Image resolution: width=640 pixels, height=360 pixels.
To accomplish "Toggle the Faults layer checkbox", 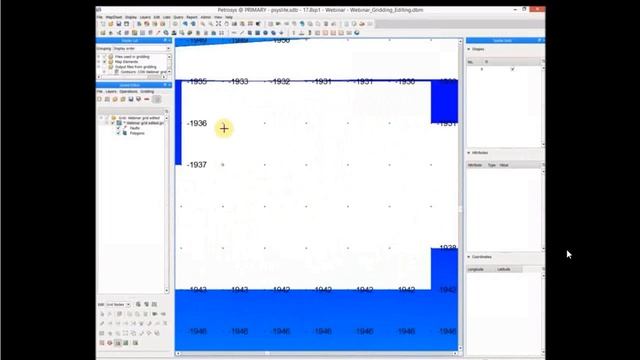I will point(118,128).
